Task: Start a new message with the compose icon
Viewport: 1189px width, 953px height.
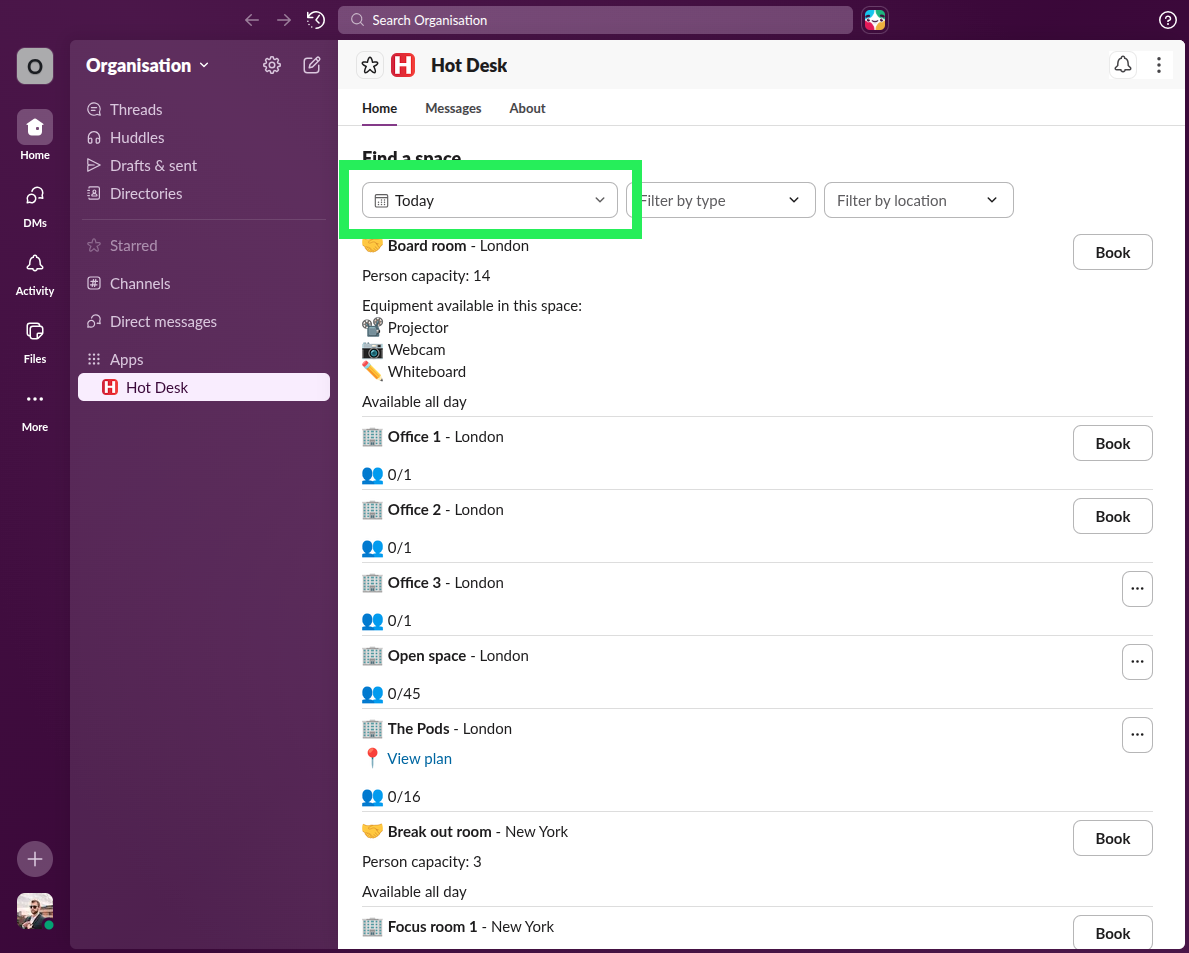Action: click(311, 65)
